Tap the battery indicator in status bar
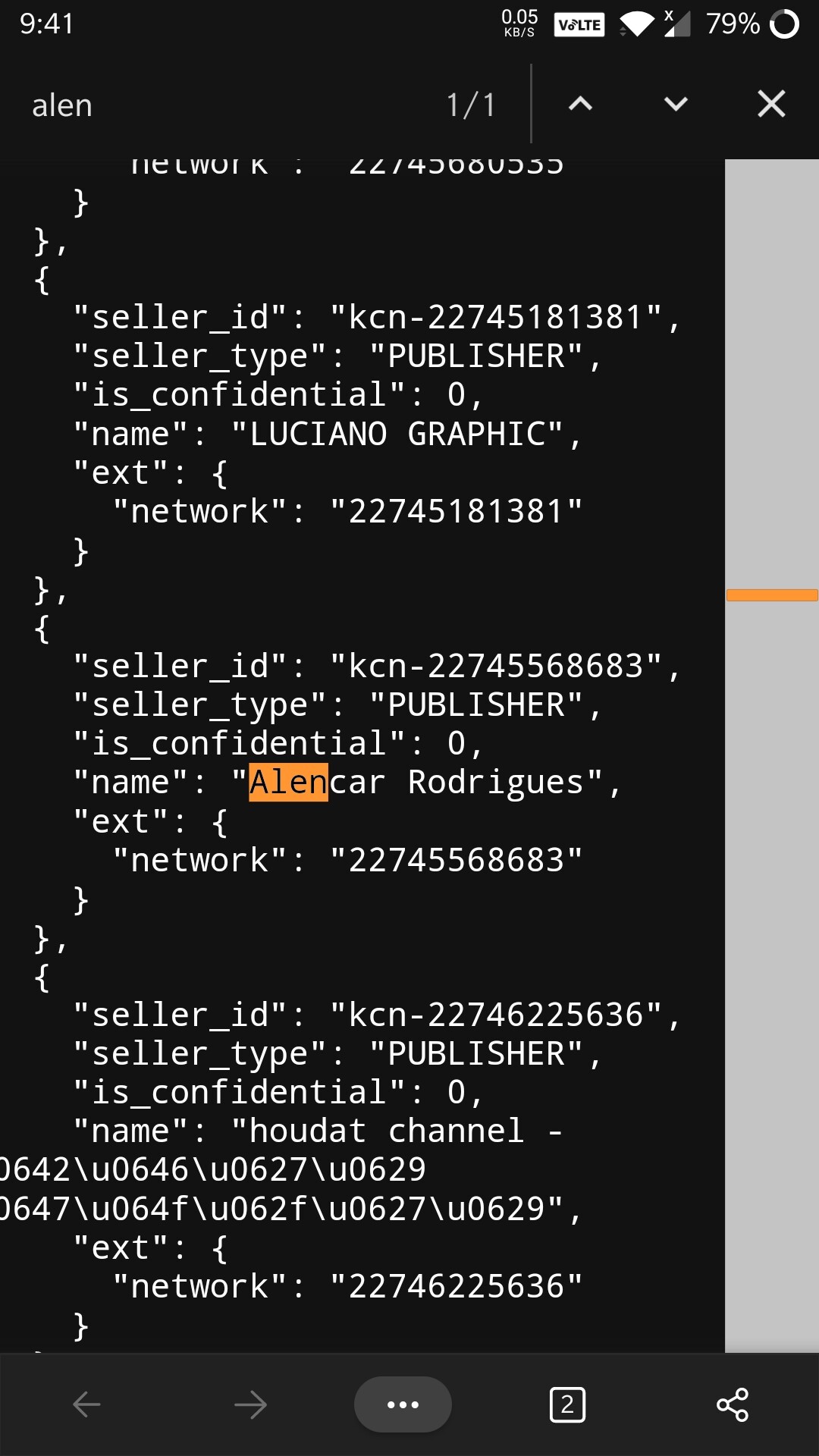Image resolution: width=819 pixels, height=1456 pixels. point(752,24)
